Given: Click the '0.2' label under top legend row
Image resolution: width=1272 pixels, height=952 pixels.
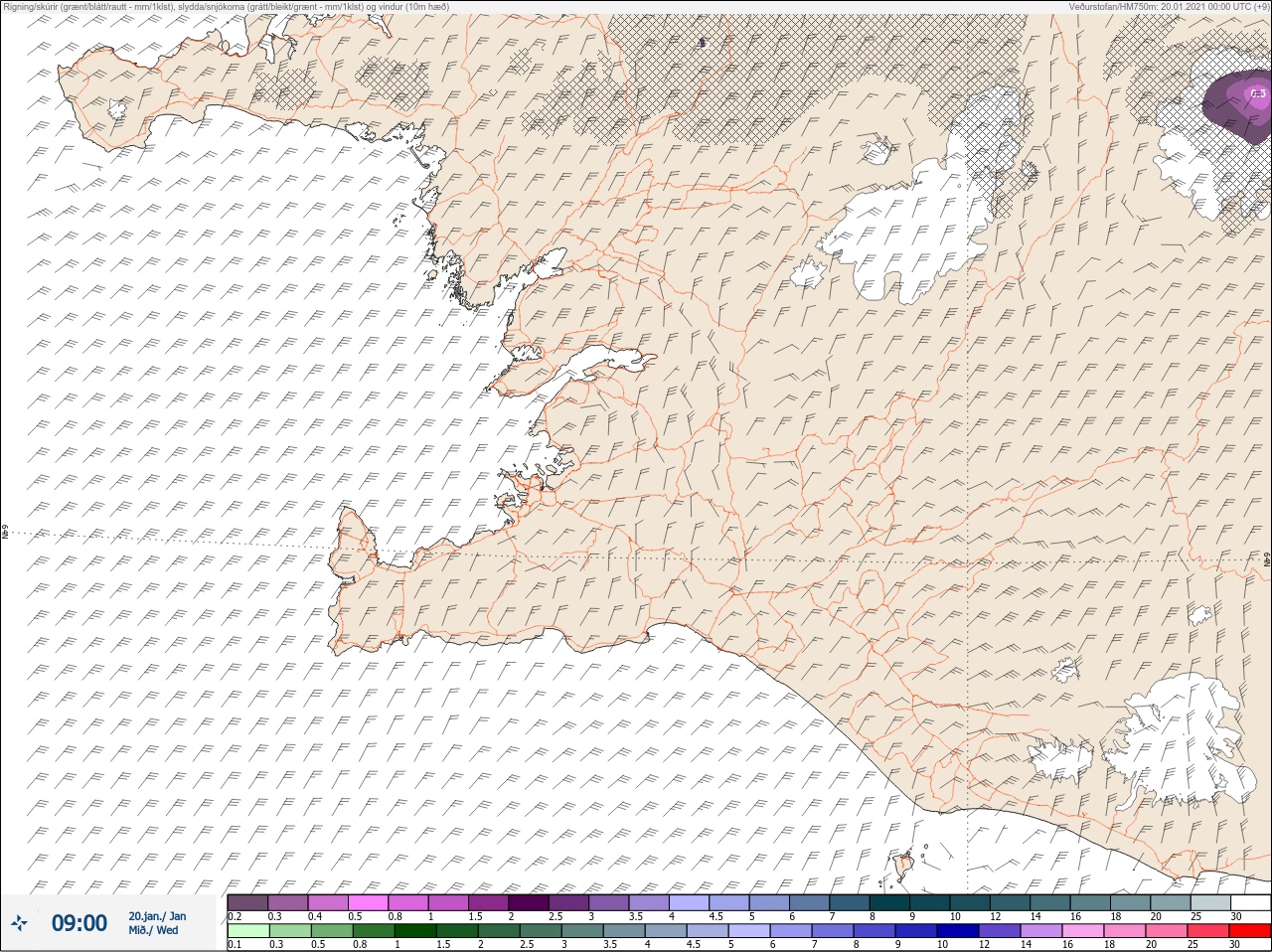Looking at the screenshot, I should (235, 915).
